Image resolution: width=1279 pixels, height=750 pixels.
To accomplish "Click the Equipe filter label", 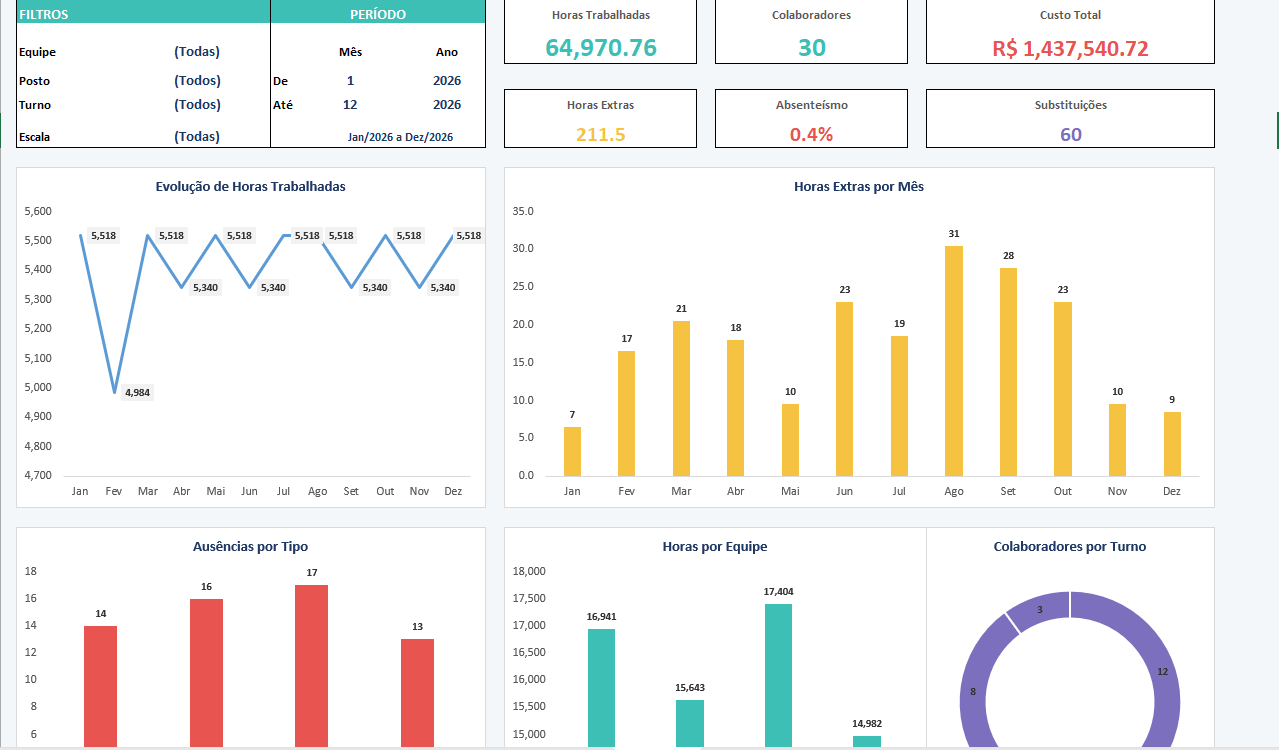I will (x=37, y=52).
